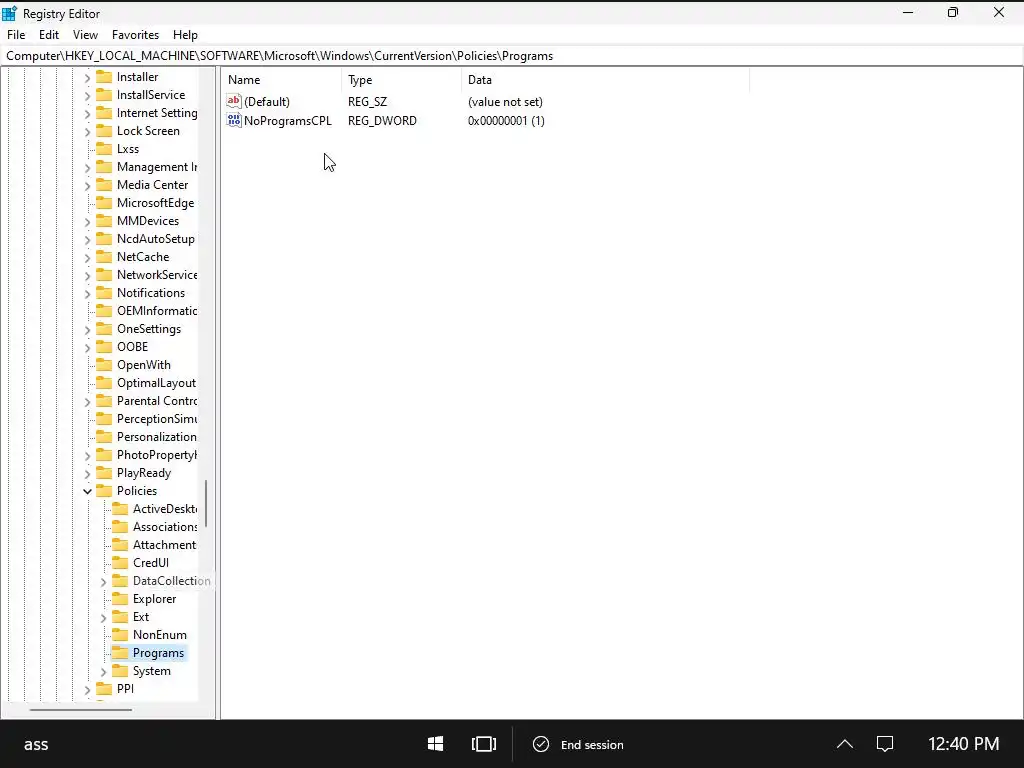The image size is (1024, 768).
Task: Select the (Default) string value icon
Action: [234, 101]
